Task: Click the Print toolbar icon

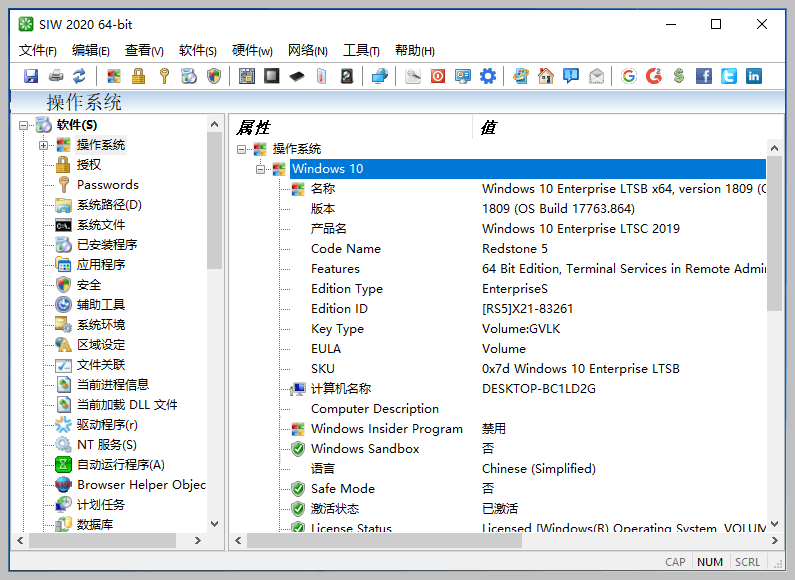Action: pyautogui.click(x=56, y=76)
